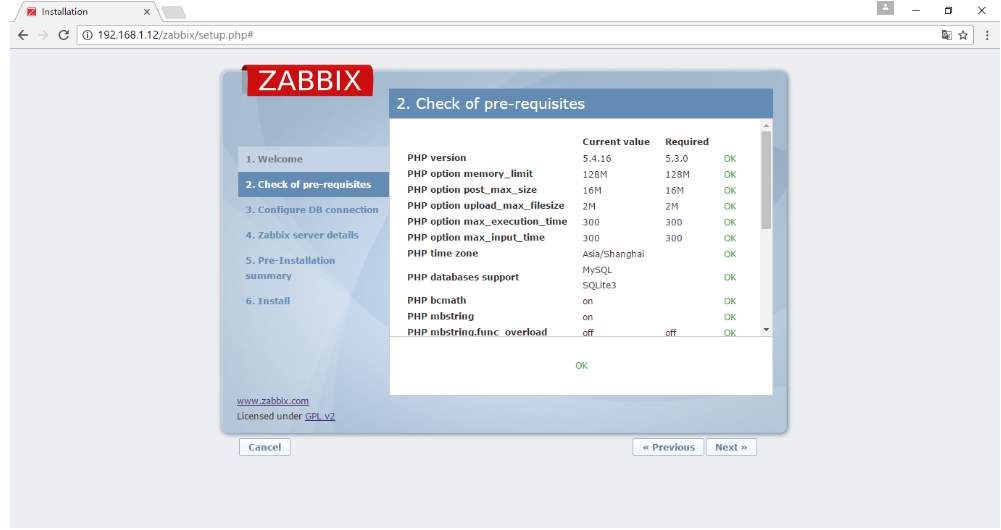Click the 'PHP bcmath' label

(437, 300)
